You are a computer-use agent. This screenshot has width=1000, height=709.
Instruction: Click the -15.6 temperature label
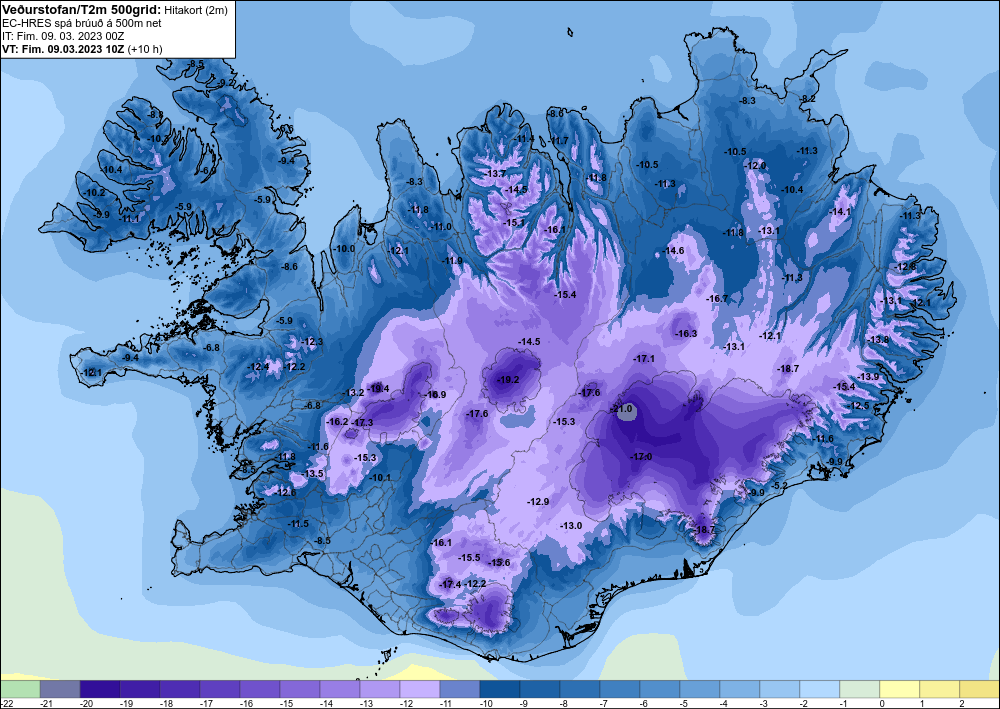499,562
